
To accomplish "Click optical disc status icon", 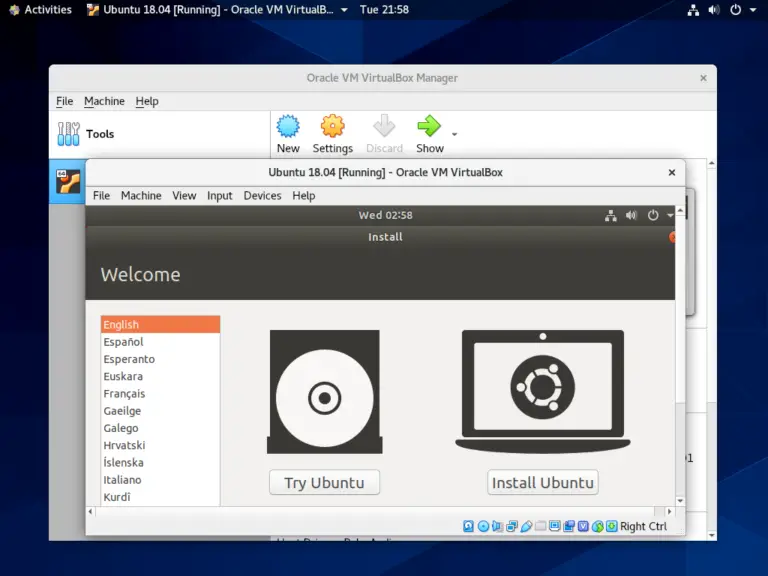I will 483,526.
